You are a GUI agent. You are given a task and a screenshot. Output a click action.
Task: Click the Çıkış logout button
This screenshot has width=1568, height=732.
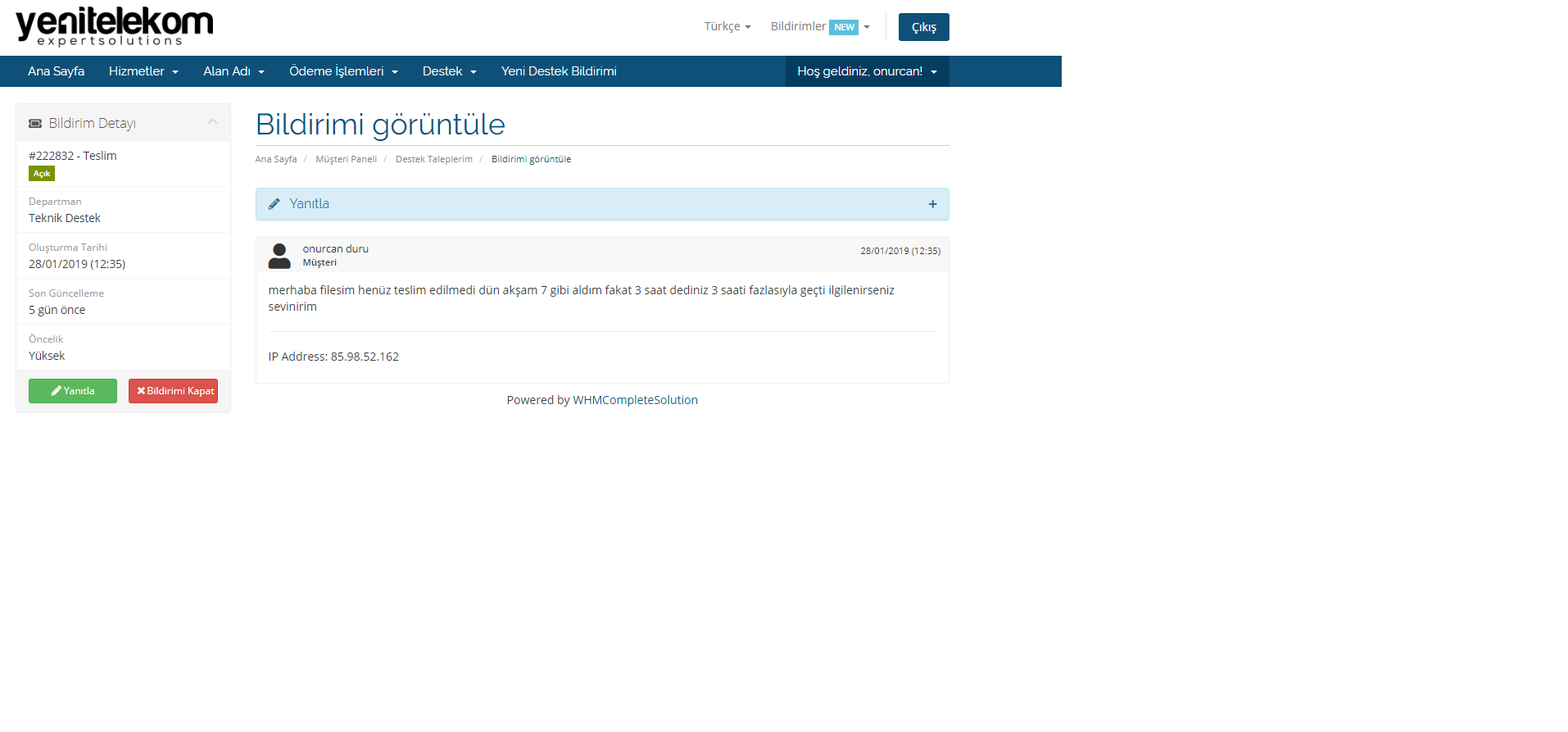[x=923, y=27]
